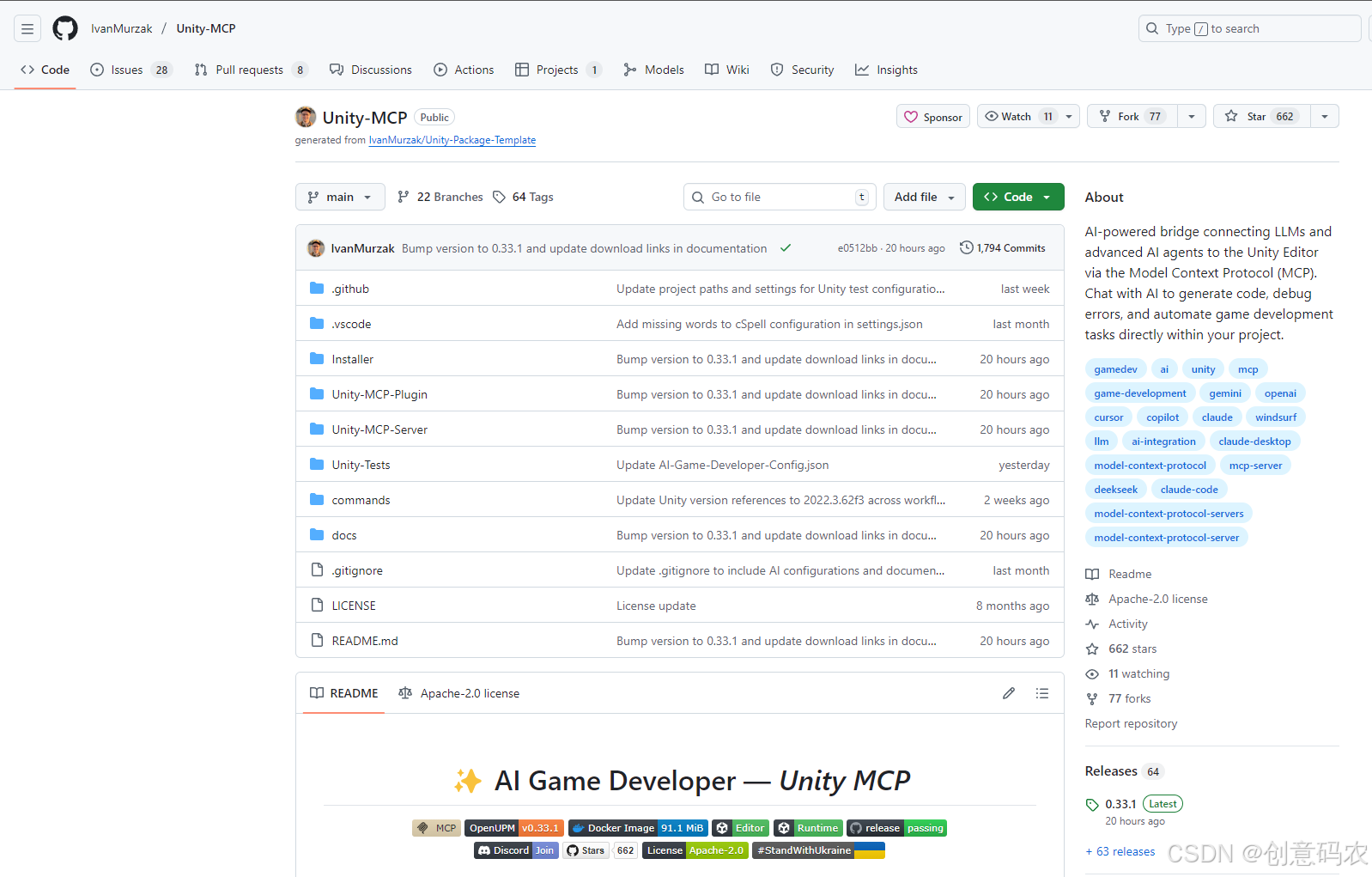
Task: Open the Discussions tab
Action: [371, 70]
